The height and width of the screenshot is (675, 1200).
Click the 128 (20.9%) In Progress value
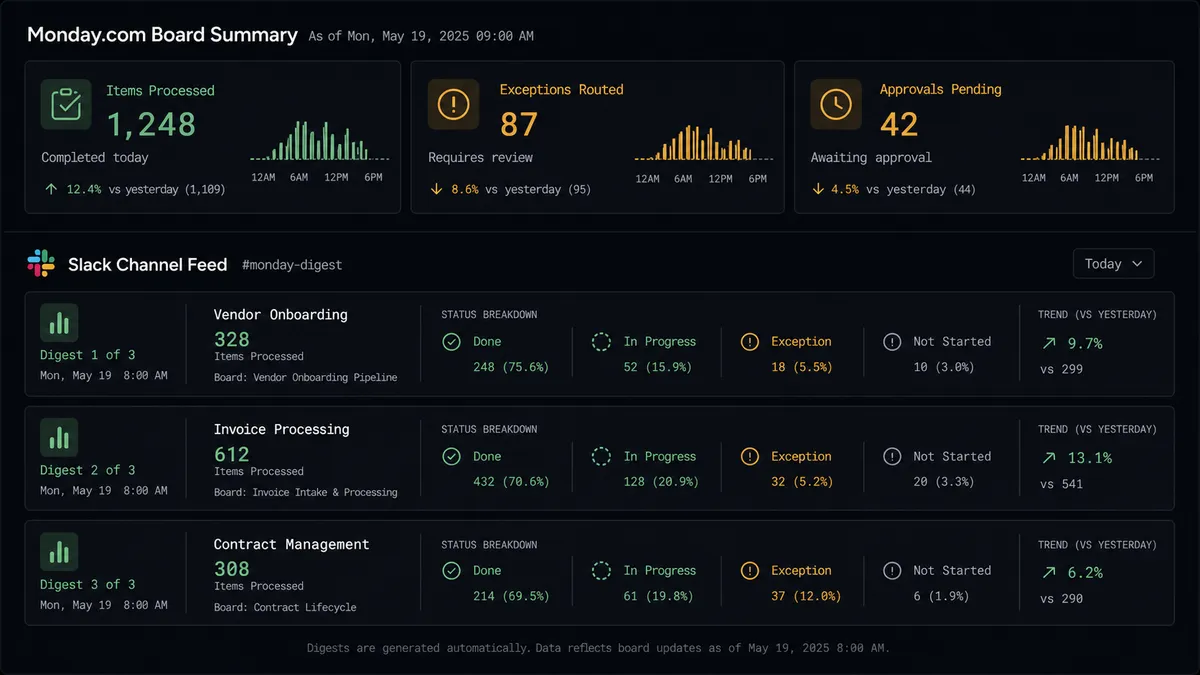tap(661, 482)
